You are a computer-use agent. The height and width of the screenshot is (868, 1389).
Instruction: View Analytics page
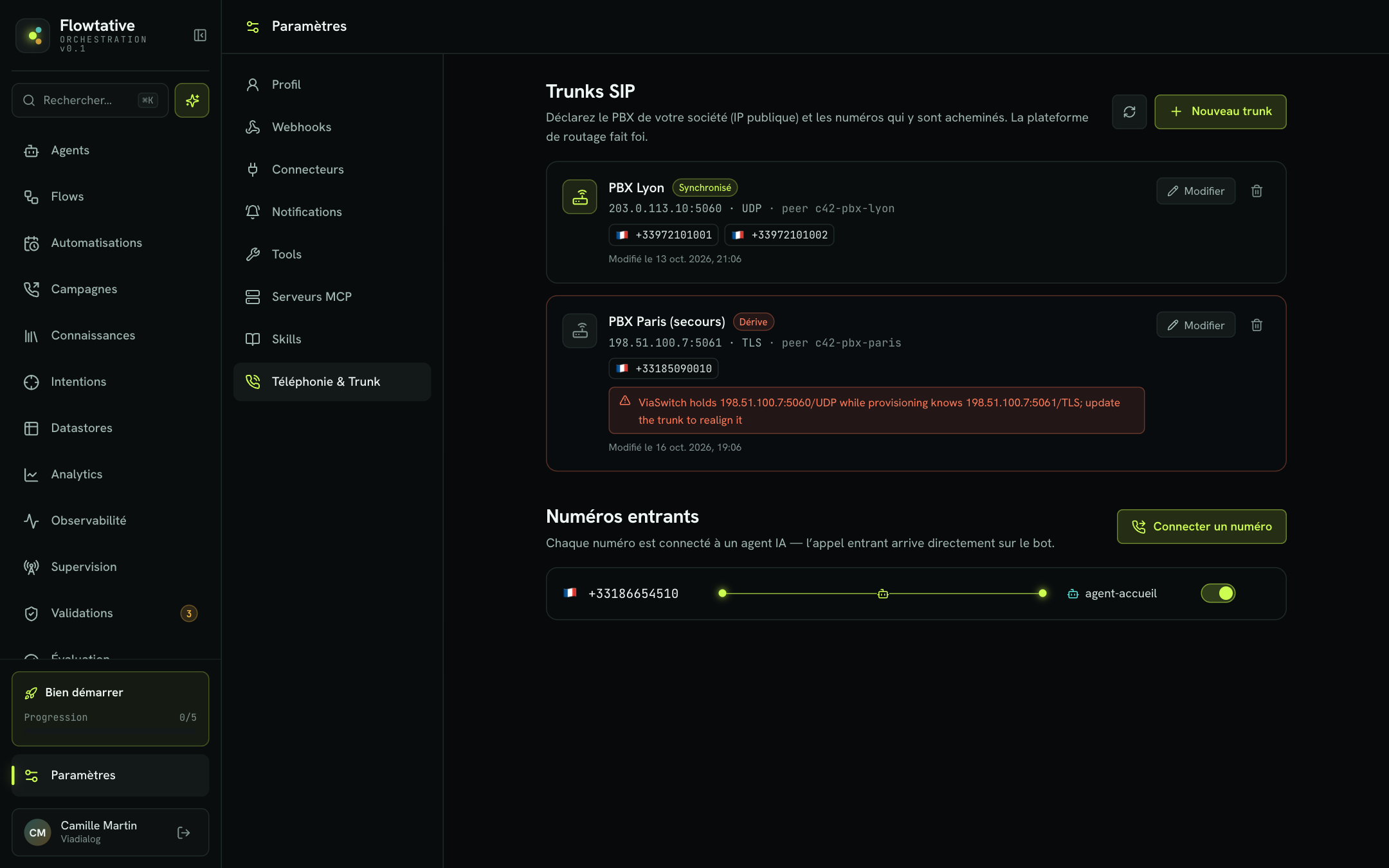(x=110, y=475)
